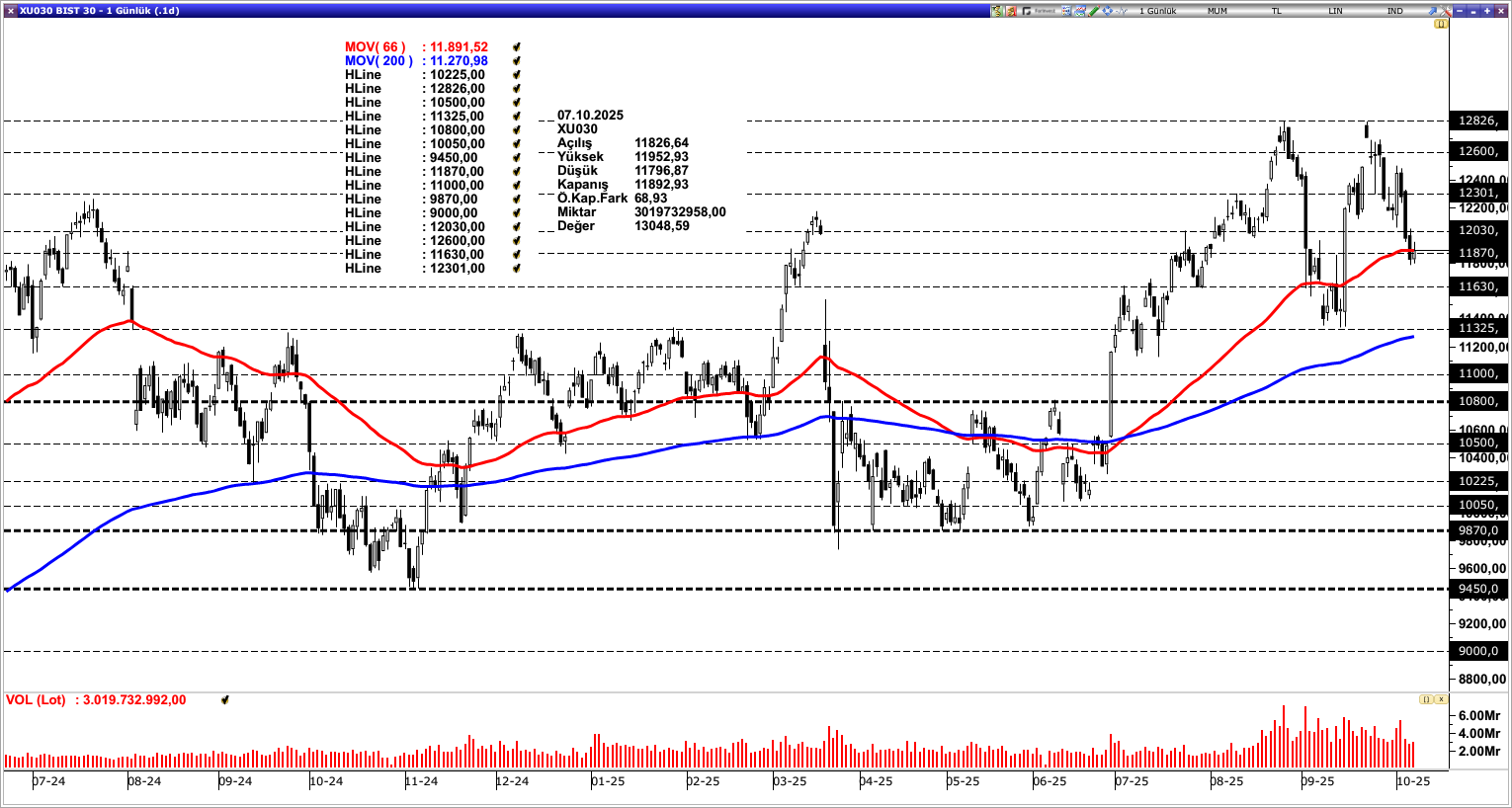
Task: Click the legend value 10050,00
Action: point(458,144)
